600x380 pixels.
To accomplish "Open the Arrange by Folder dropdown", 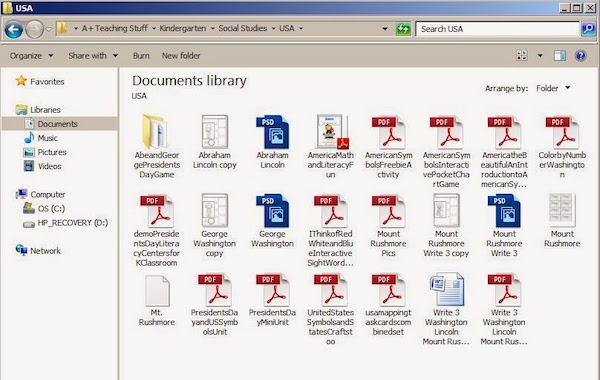I will click(x=553, y=88).
